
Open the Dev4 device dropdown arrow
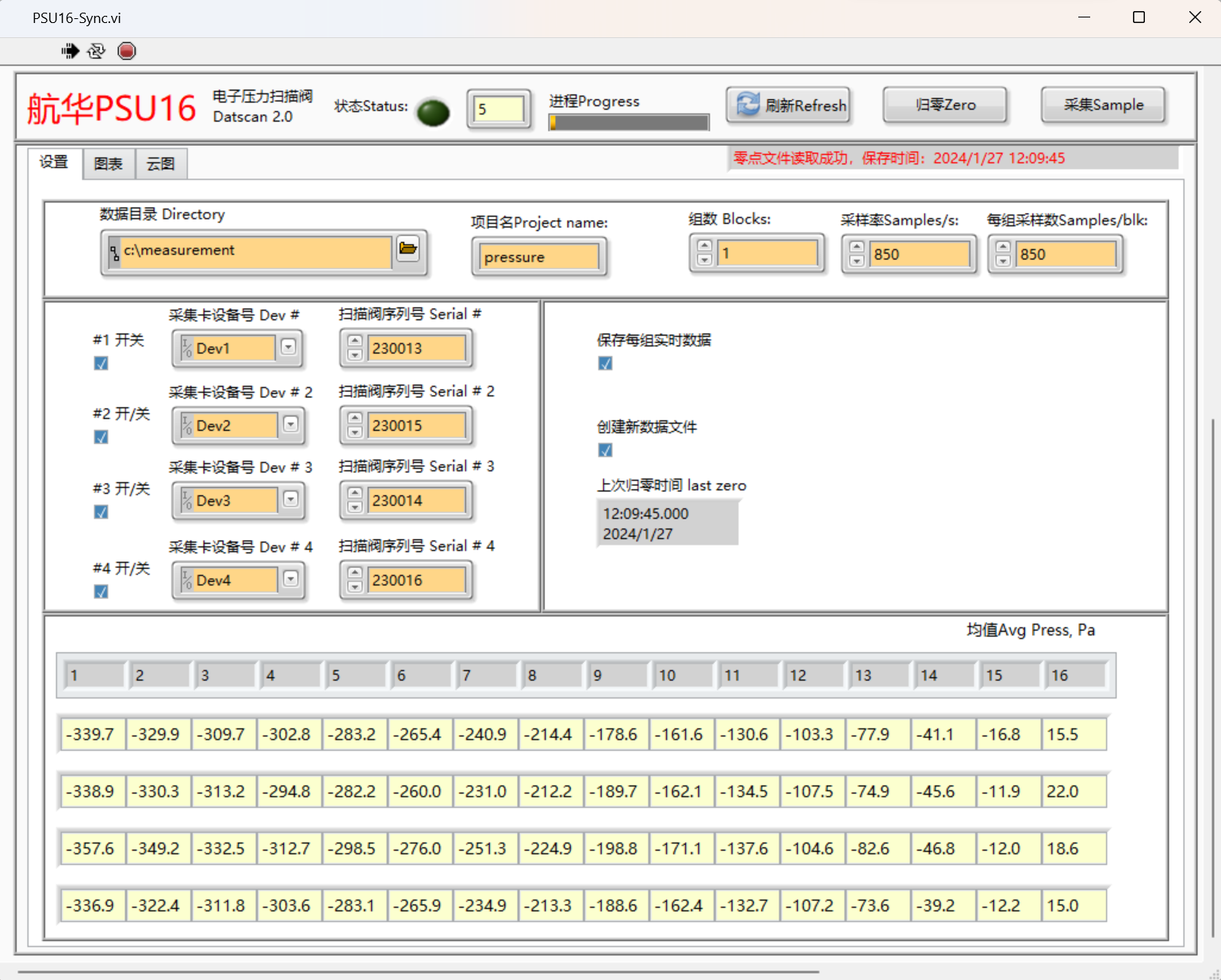click(x=291, y=580)
